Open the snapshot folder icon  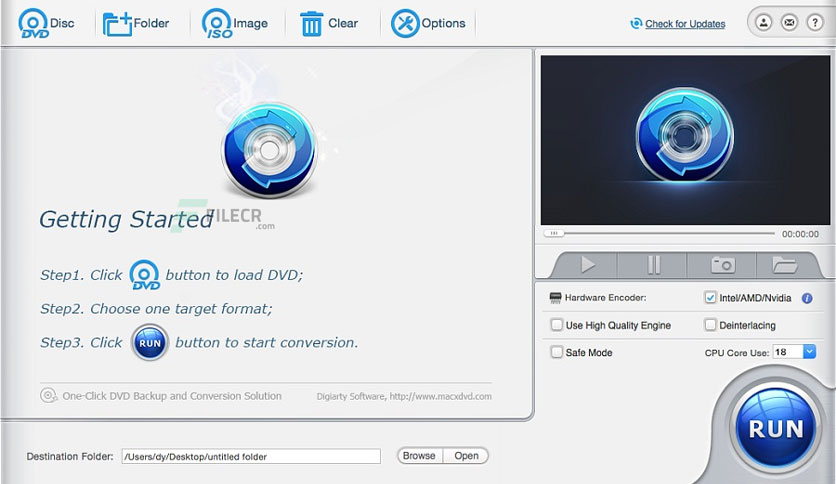point(784,264)
